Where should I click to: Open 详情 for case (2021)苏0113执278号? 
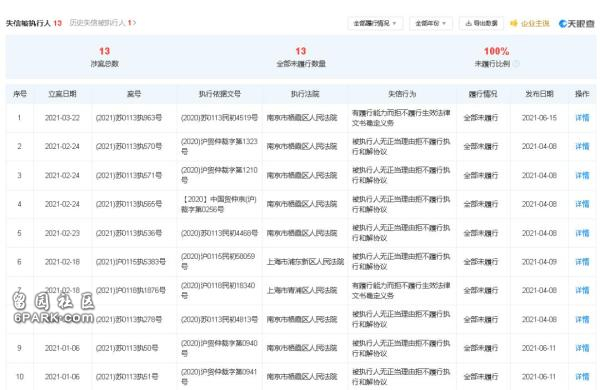pyautogui.click(x=582, y=319)
